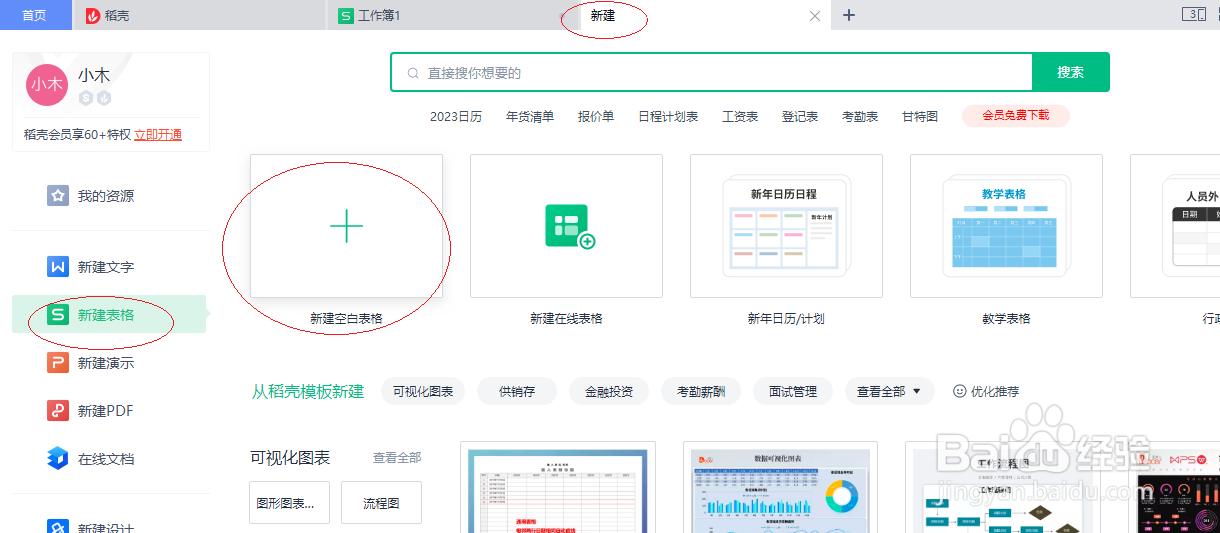Click the 查看全部 link beside 可视化图表
The height and width of the screenshot is (533, 1220).
[397, 457]
